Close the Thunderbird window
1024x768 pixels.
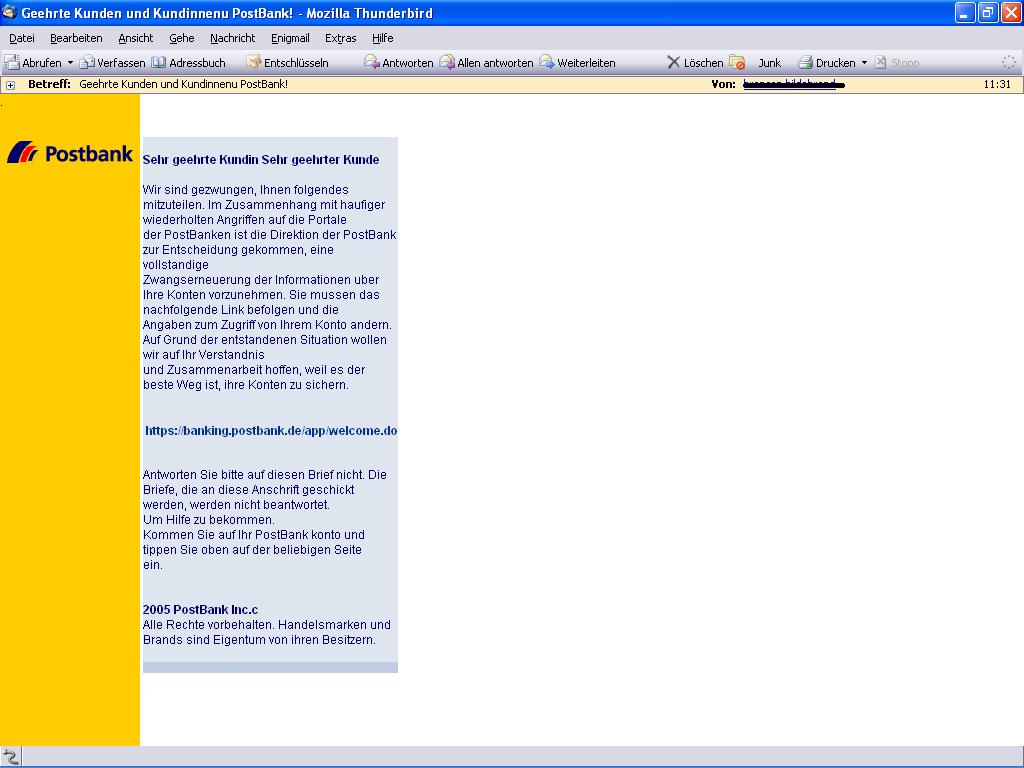point(1011,12)
